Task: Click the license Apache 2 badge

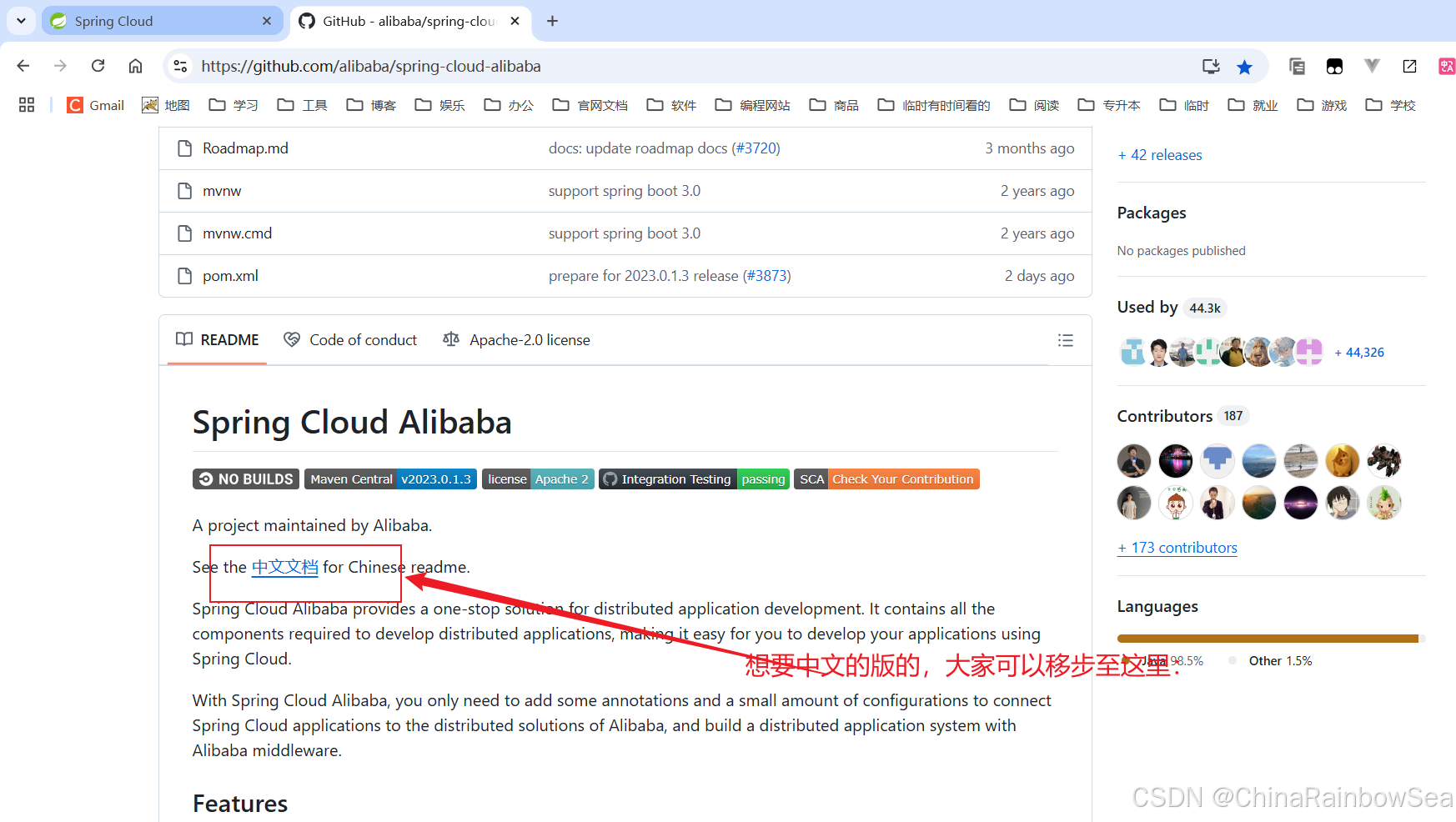Action: coord(538,479)
